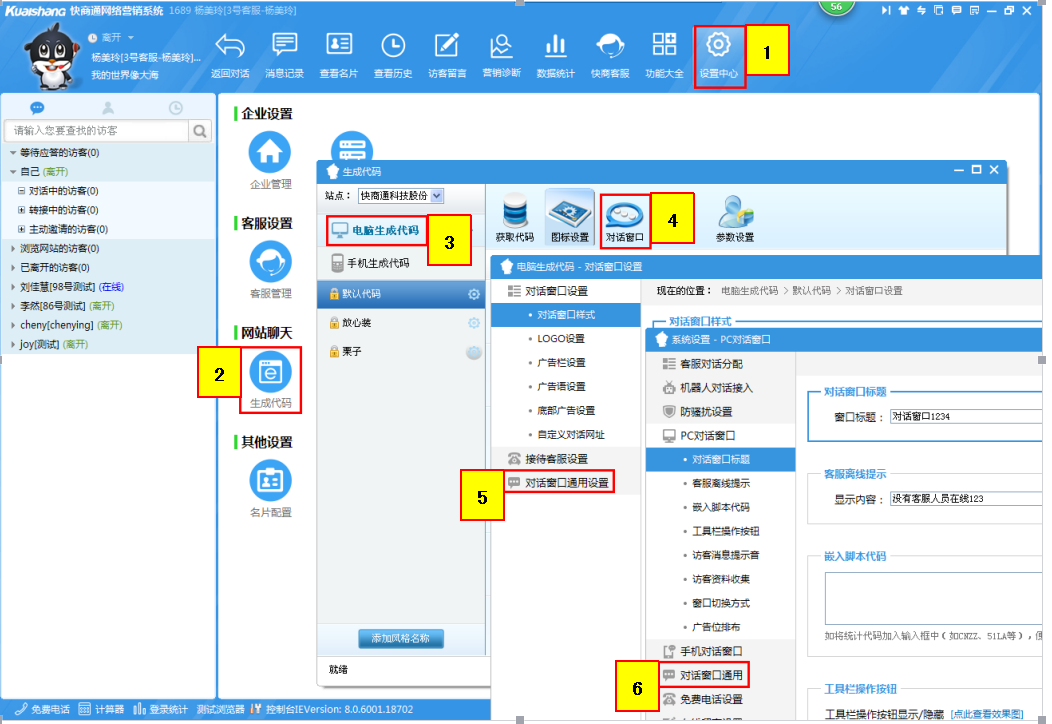Open 对话窗口通用 in 系统设置
This screenshot has height=724, width=1052.
704,675
